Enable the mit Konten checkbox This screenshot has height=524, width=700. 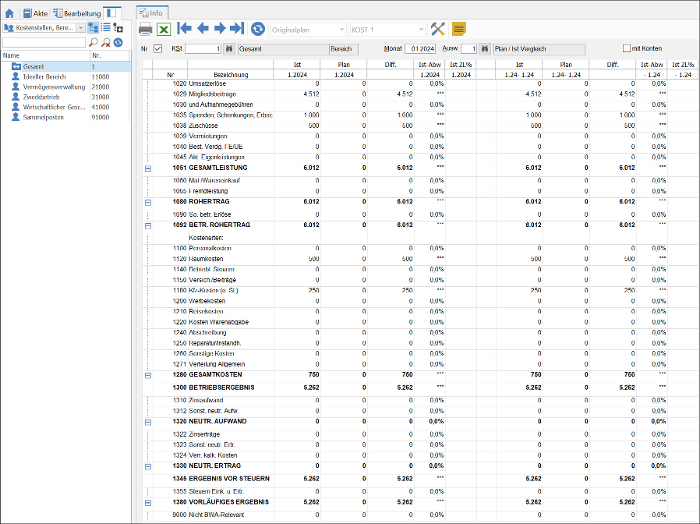point(627,48)
